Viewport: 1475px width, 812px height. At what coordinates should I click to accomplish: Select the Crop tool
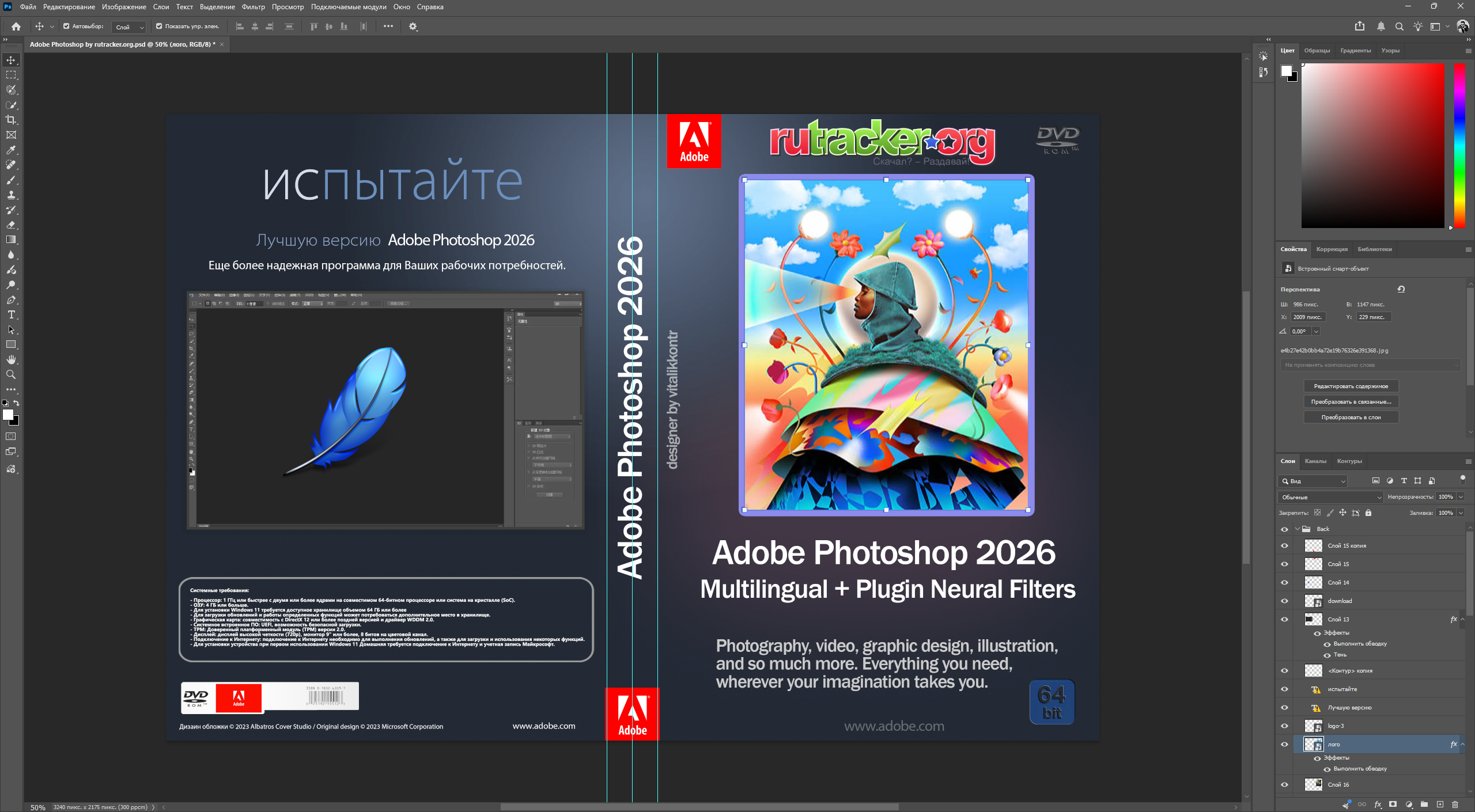click(11, 120)
